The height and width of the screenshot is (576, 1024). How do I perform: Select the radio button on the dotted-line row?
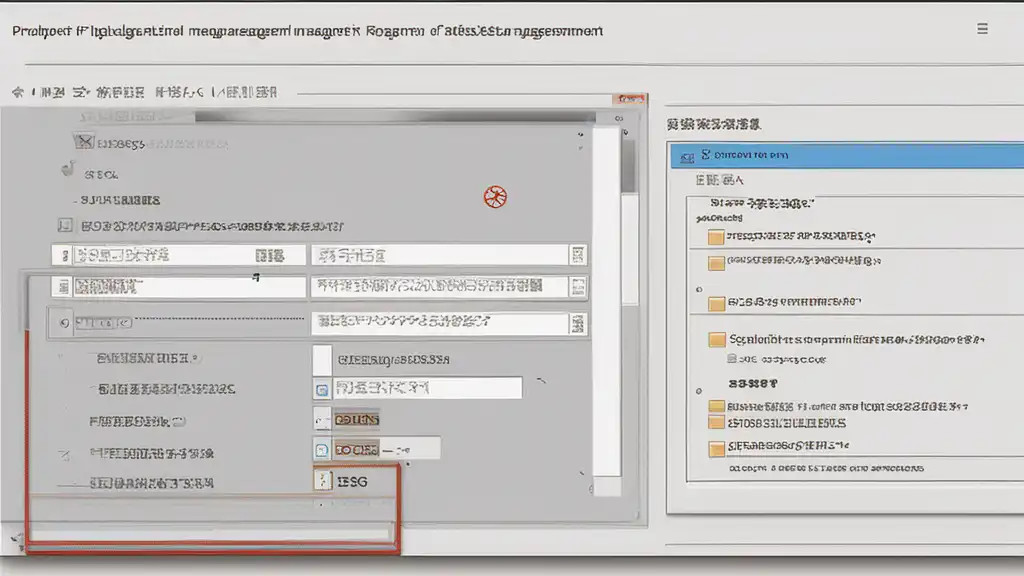pos(64,323)
